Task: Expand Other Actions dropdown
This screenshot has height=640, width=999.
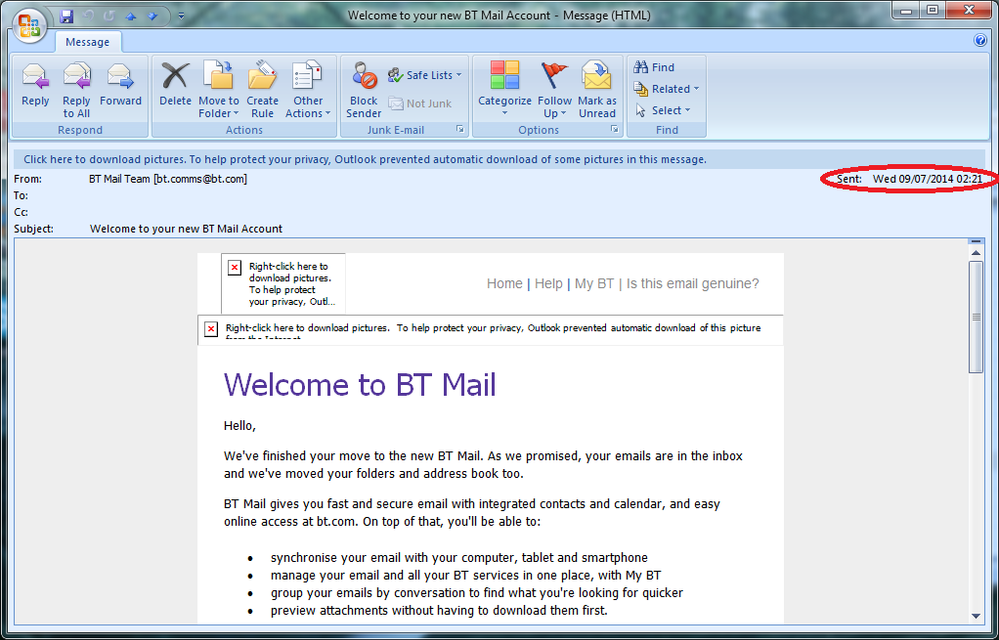Action: pos(308,90)
